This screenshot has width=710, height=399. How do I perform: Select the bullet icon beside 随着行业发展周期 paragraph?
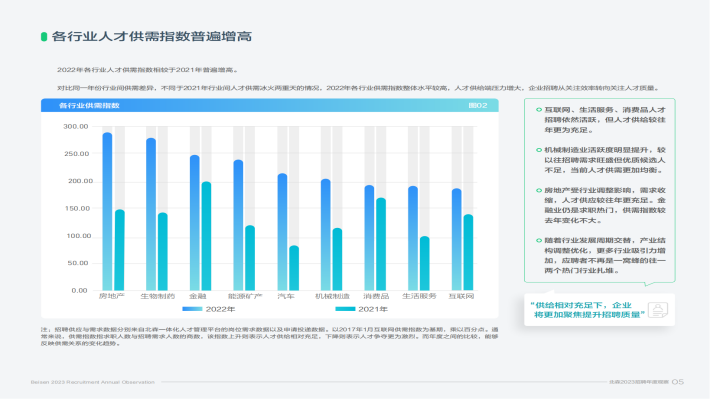[x=538, y=240]
